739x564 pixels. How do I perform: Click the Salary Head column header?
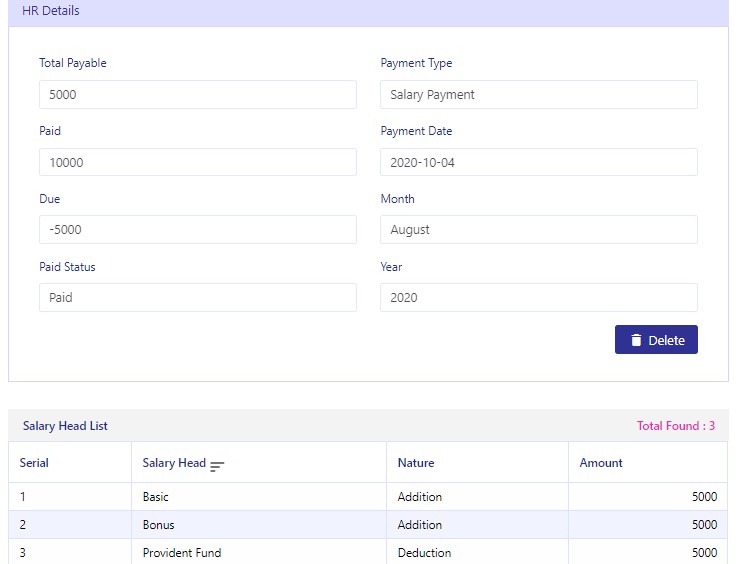(174, 463)
